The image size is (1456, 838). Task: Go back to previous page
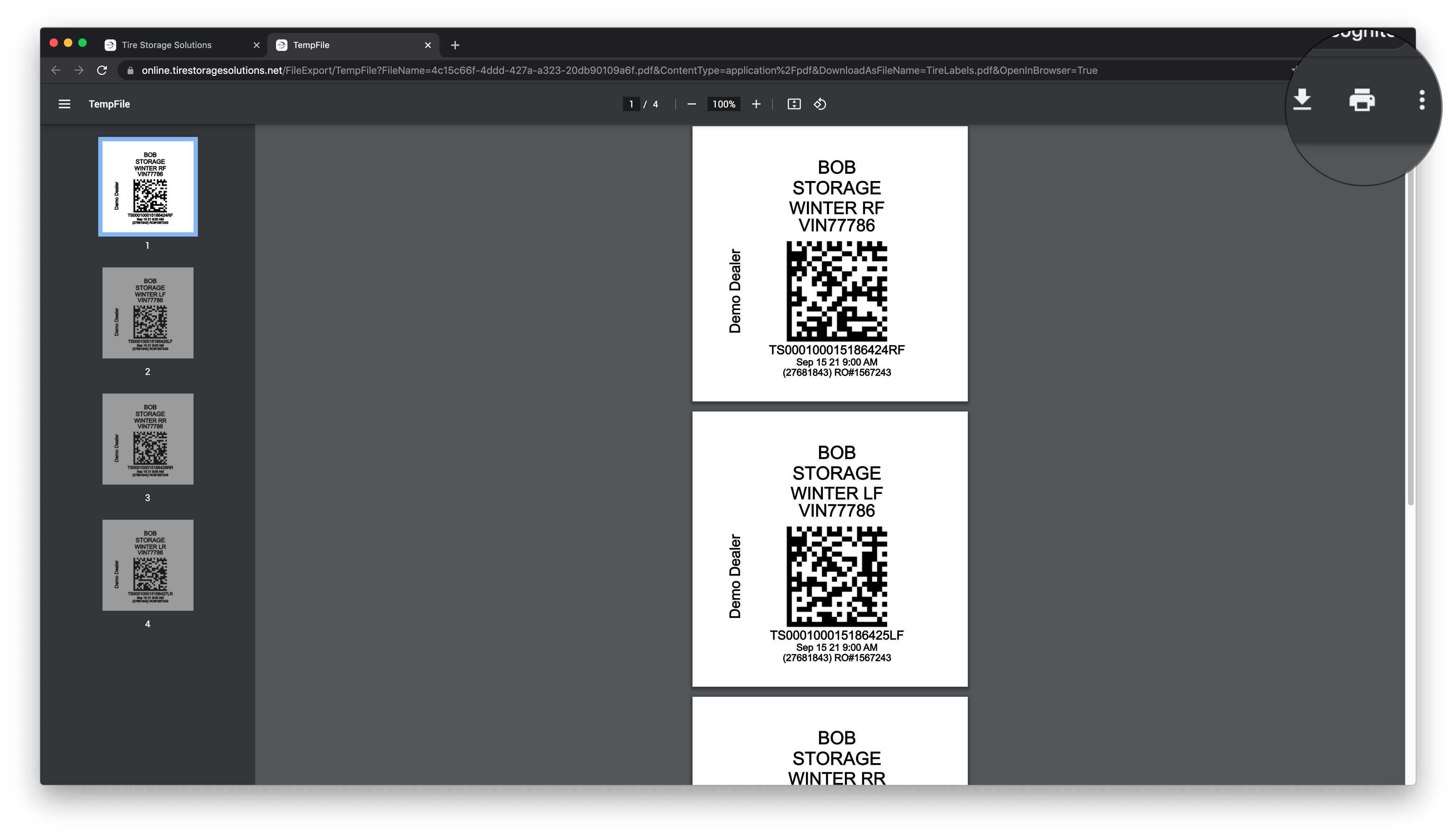point(56,70)
